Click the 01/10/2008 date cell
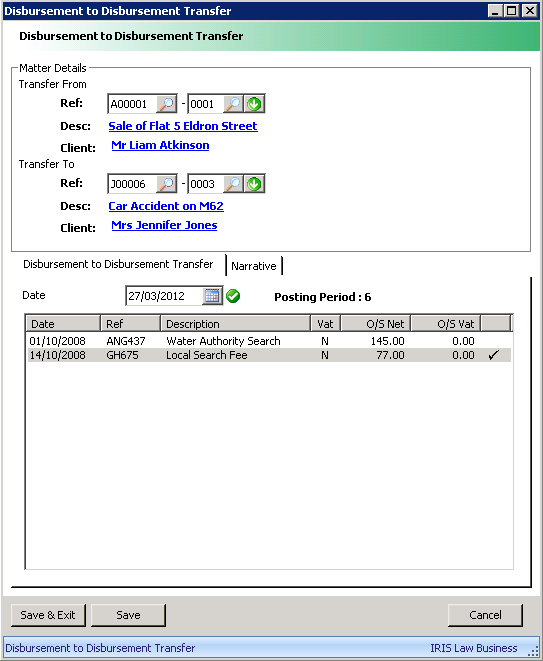543x661 pixels. (57, 341)
